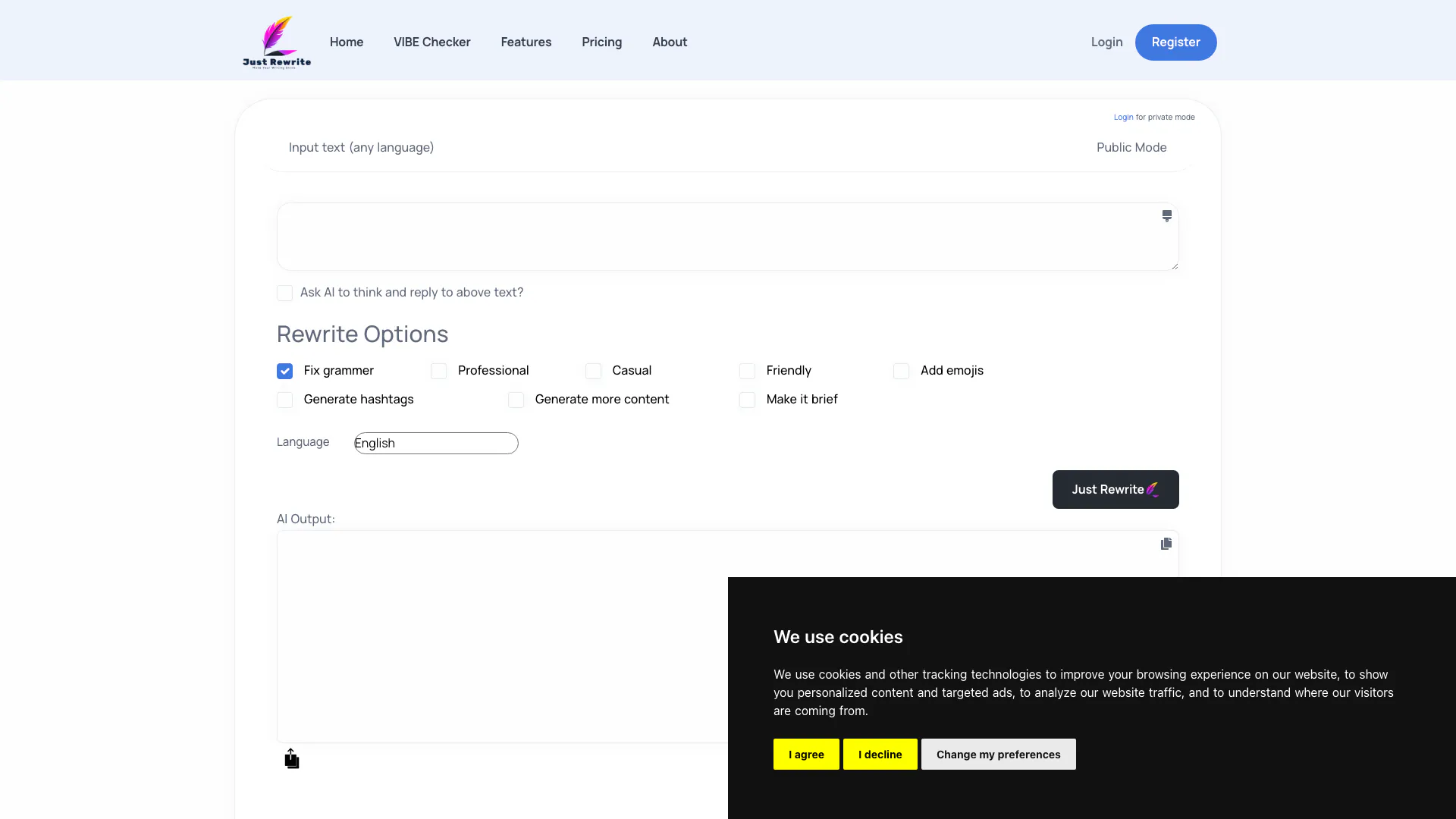Screen dimensions: 1456x819
Task: Enable Generate hashtags option
Action: pyautogui.click(x=284, y=400)
